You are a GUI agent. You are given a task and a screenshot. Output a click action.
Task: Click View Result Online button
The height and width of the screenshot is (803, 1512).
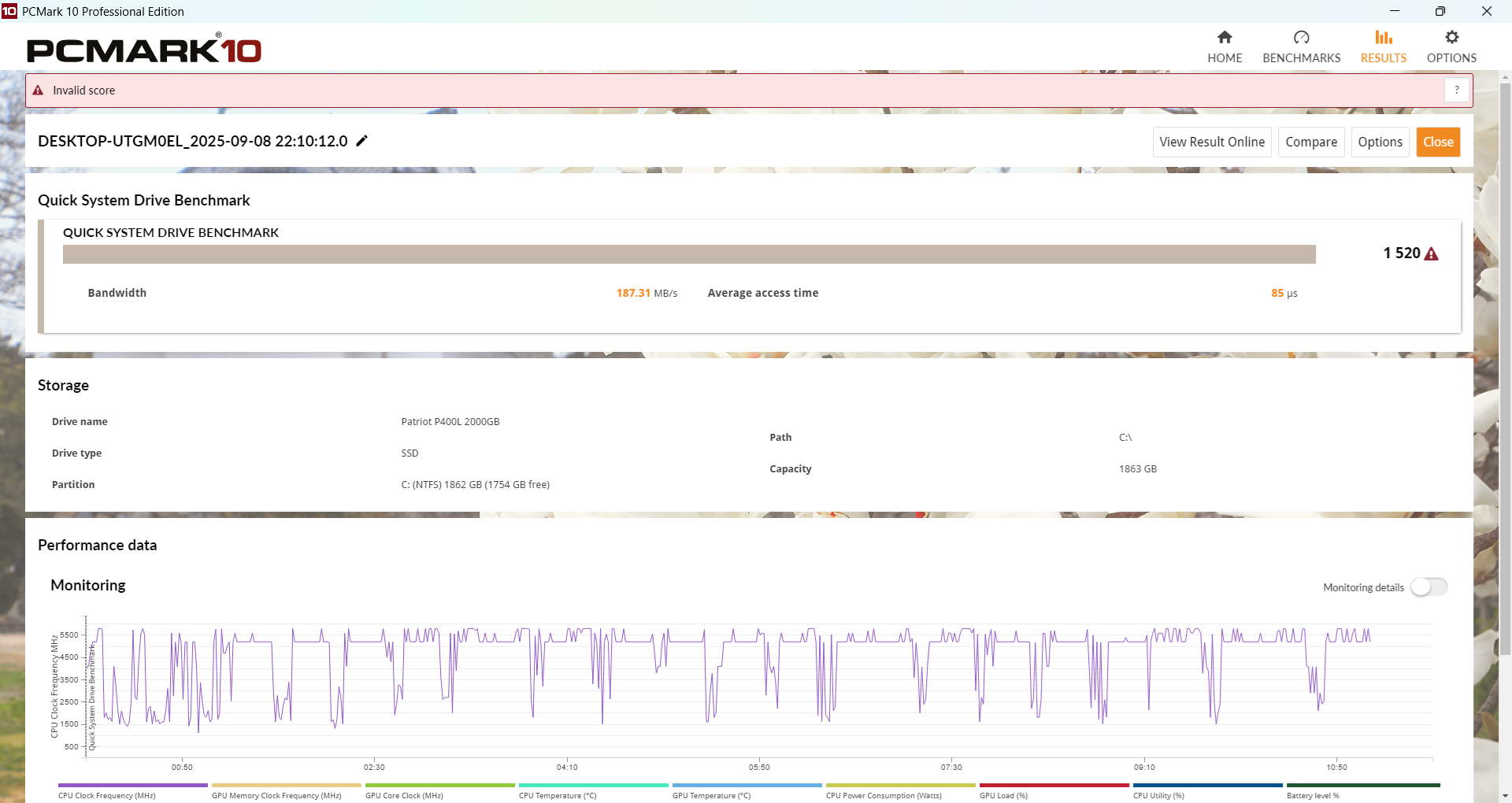(1212, 142)
